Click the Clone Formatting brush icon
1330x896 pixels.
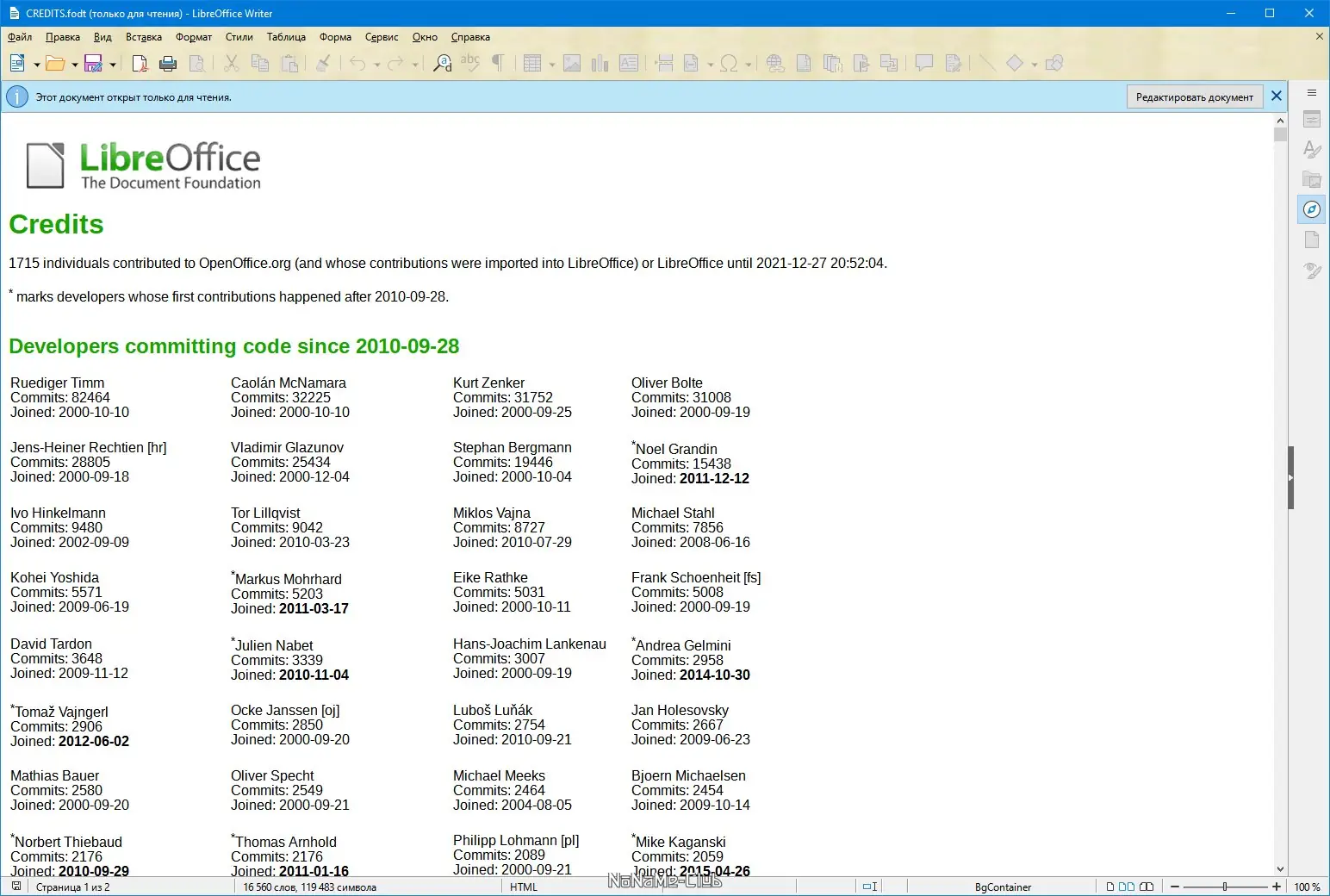click(x=323, y=63)
